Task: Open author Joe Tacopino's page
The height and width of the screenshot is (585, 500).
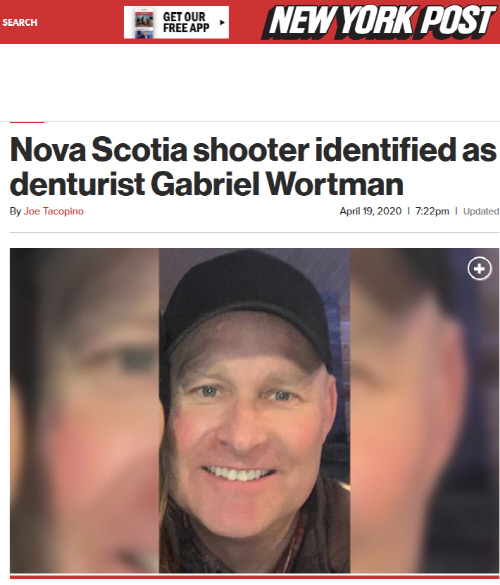Action: click(x=54, y=211)
